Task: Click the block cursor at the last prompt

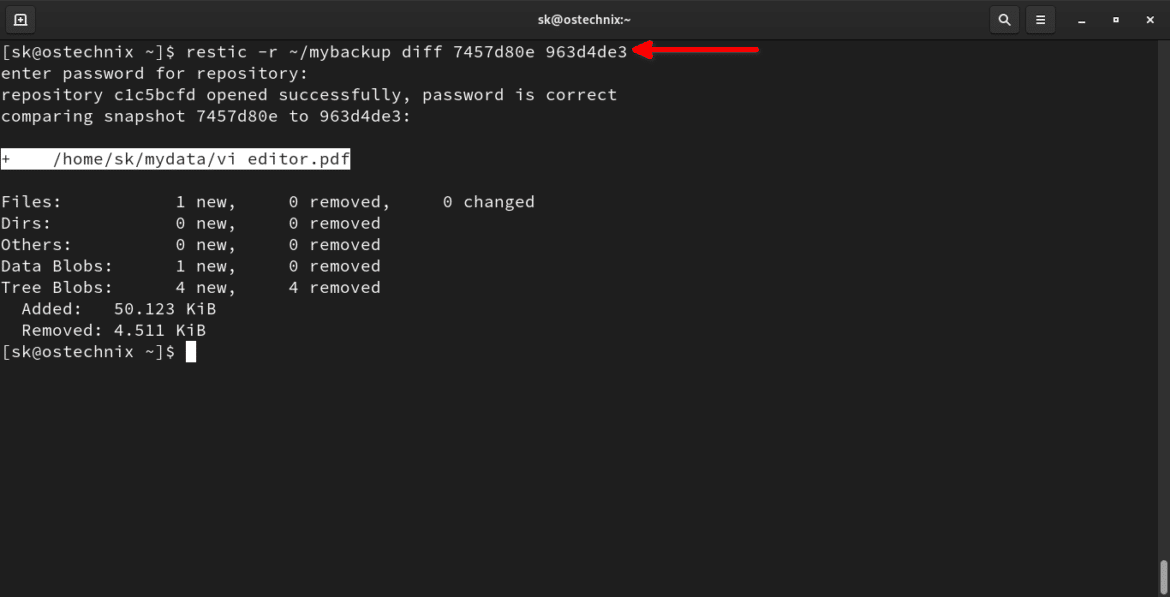Action: [191, 352]
